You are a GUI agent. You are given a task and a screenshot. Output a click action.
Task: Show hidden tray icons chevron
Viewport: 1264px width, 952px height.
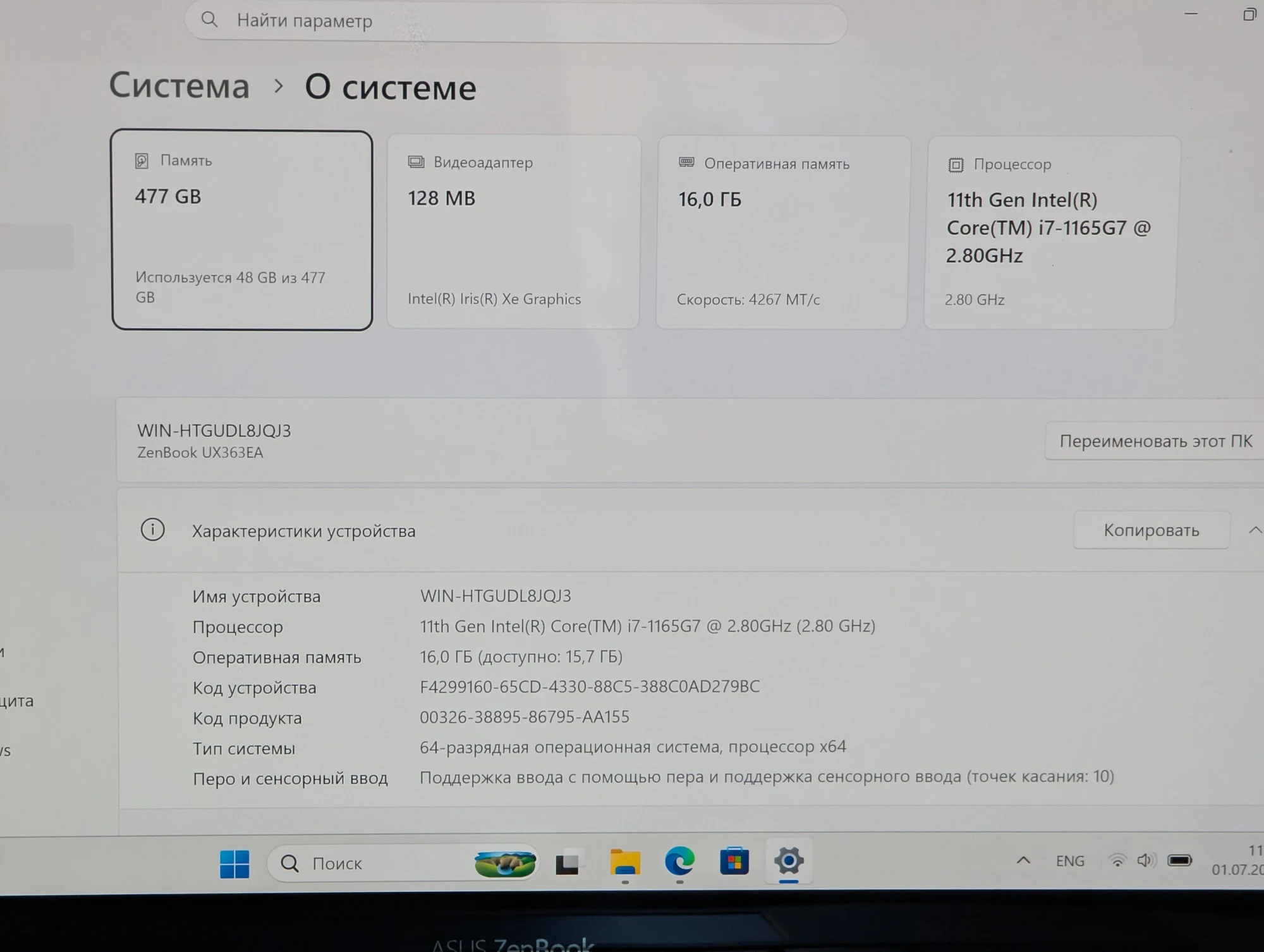tap(1023, 860)
